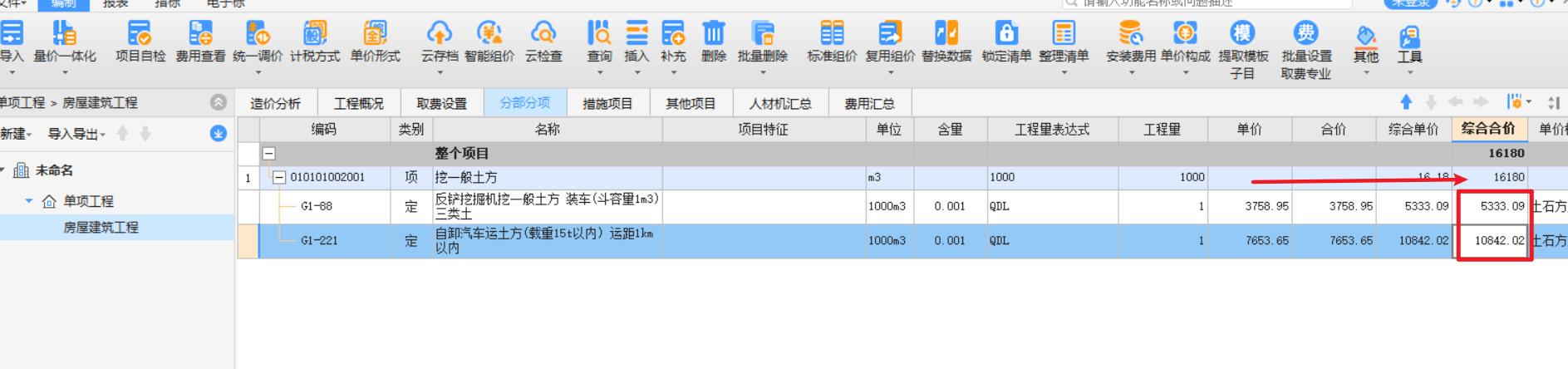Expand the 导入导出 dropdown

coord(76,134)
